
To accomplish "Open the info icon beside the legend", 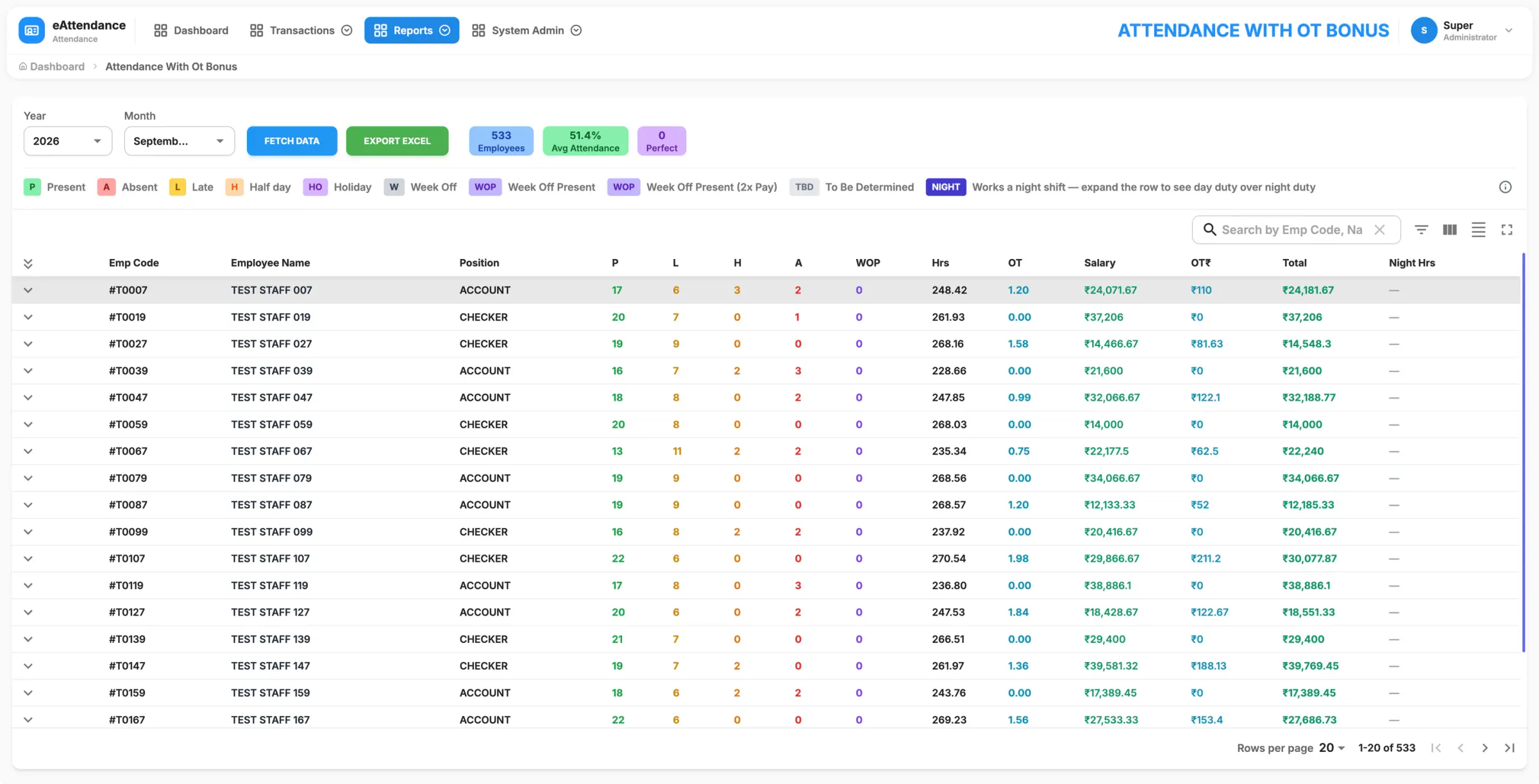I will [1505, 187].
